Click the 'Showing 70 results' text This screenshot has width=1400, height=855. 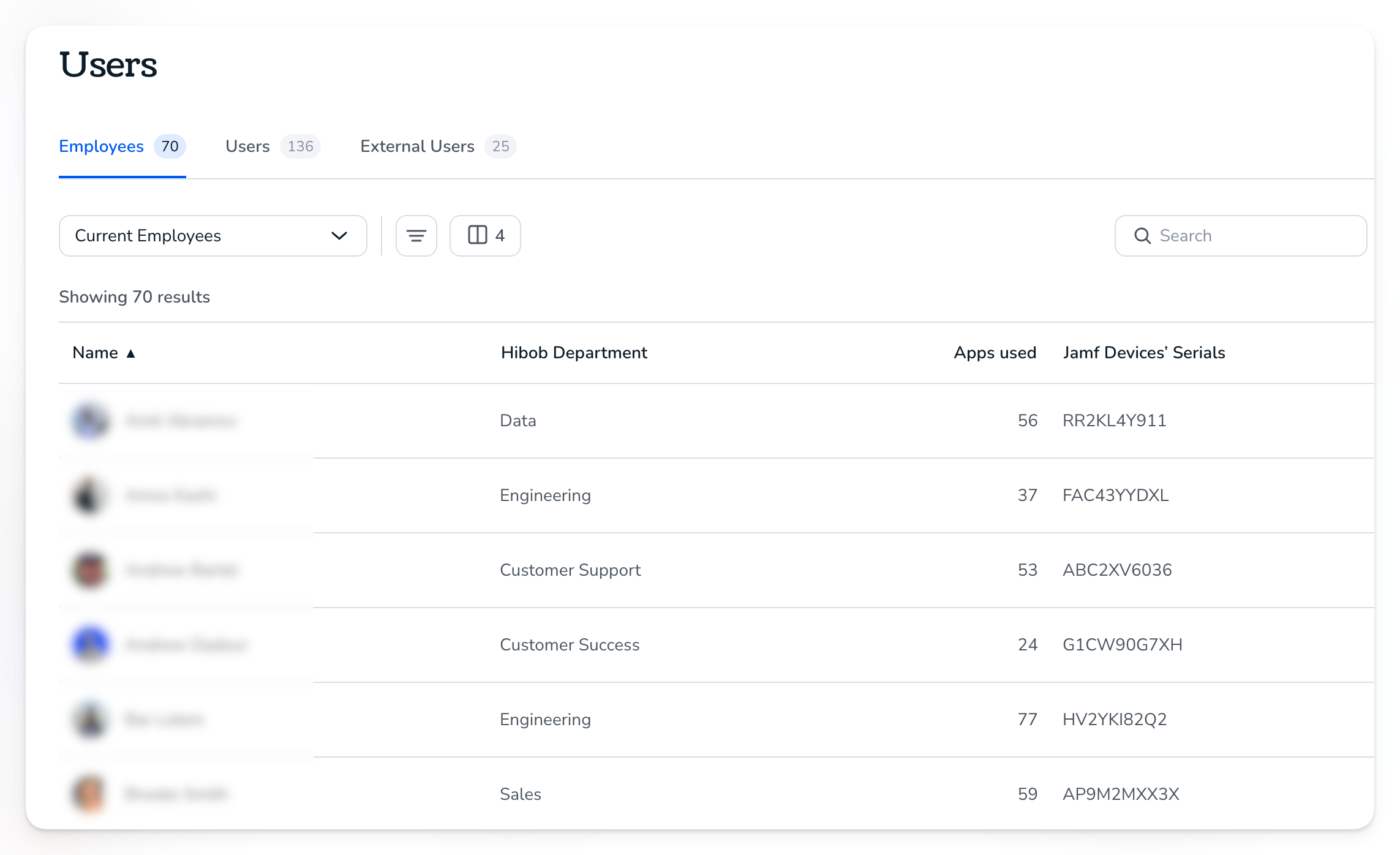[135, 297]
